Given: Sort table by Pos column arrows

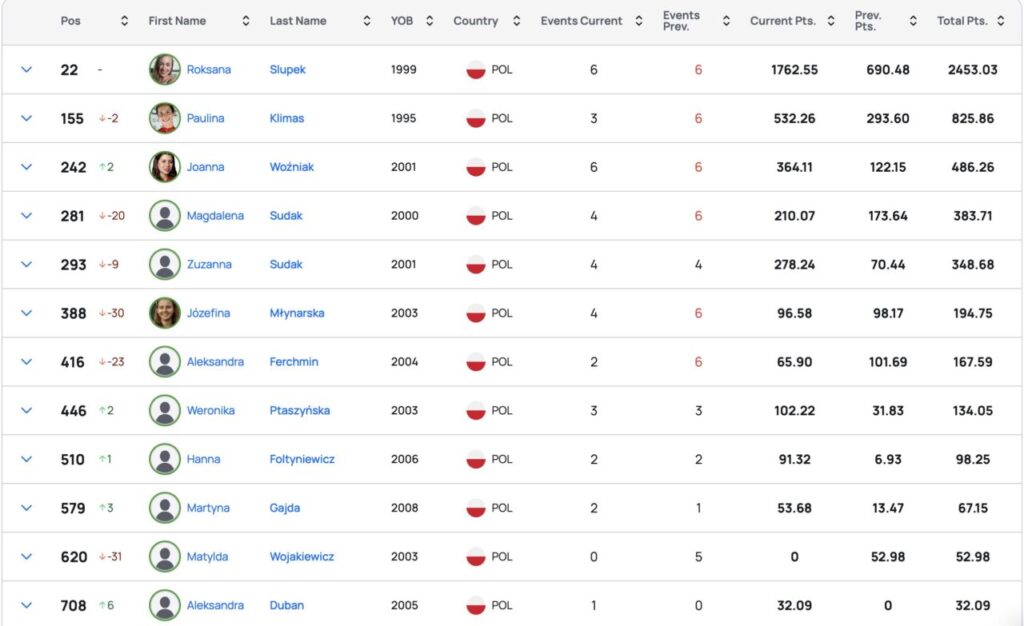Looking at the screenshot, I should [124, 21].
